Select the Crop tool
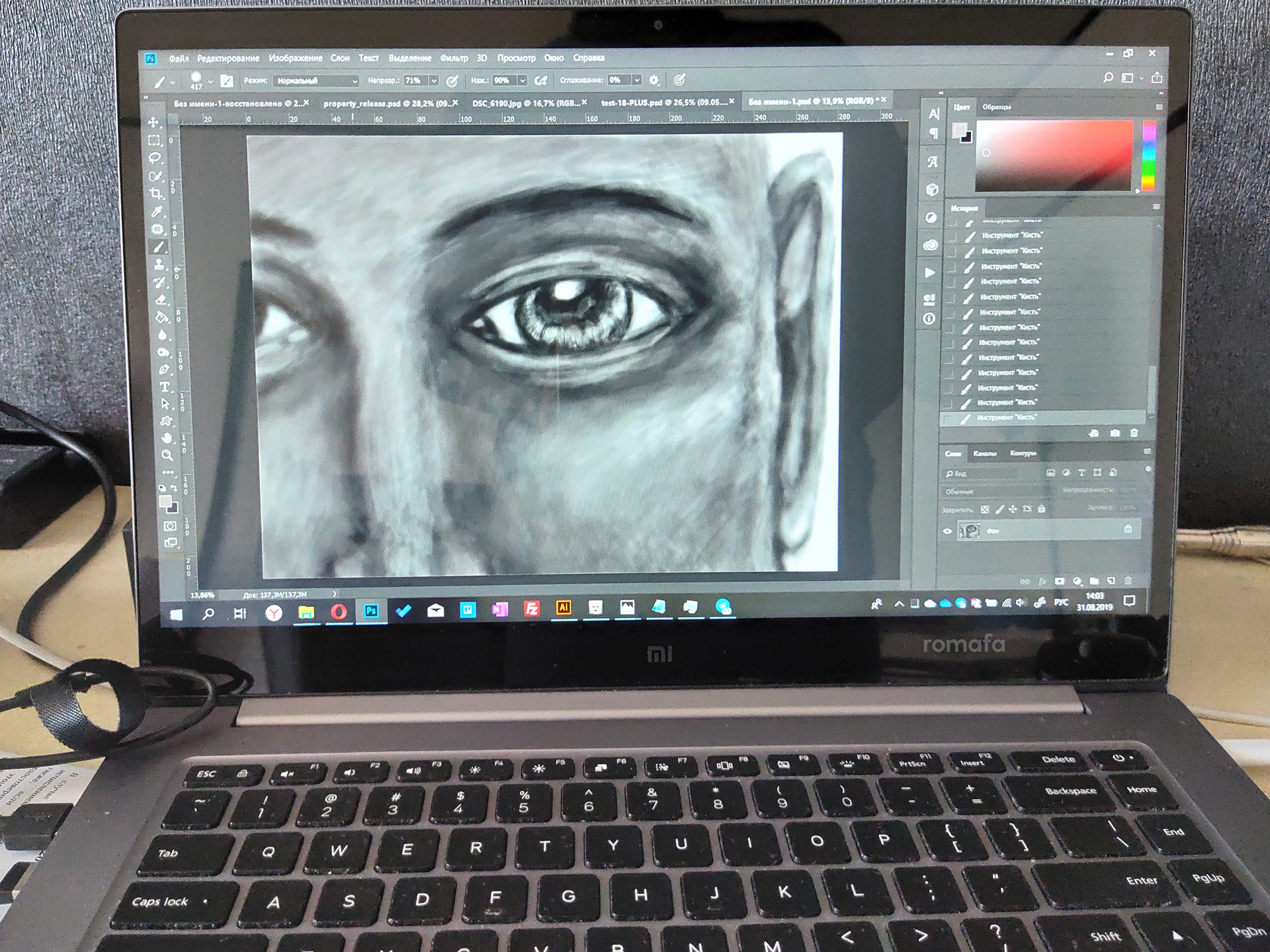Viewport: 1270px width, 952px height. 156,194
